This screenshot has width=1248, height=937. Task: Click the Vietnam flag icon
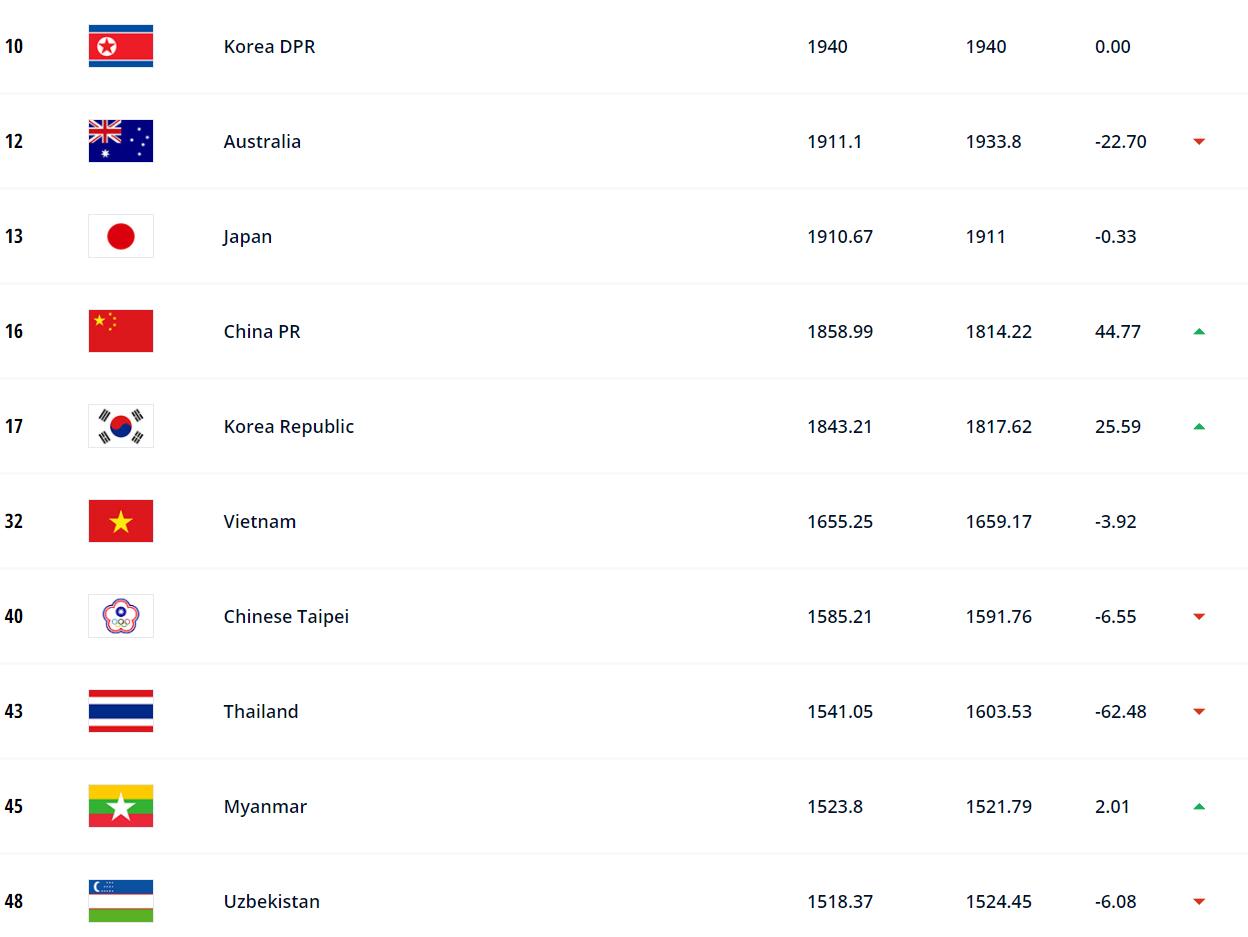(121, 521)
